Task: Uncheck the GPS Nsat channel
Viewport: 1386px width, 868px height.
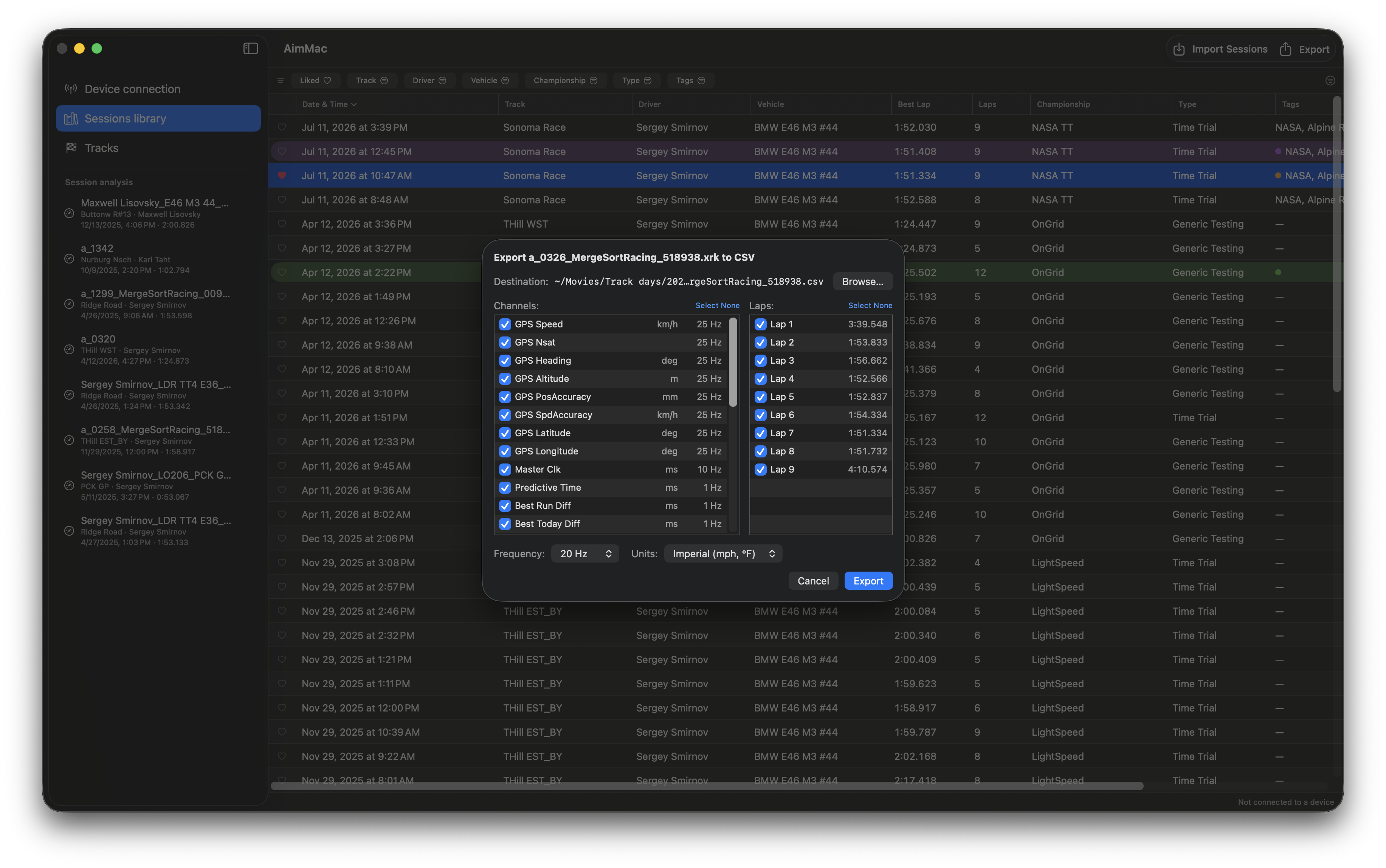Action: coord(505,343)
